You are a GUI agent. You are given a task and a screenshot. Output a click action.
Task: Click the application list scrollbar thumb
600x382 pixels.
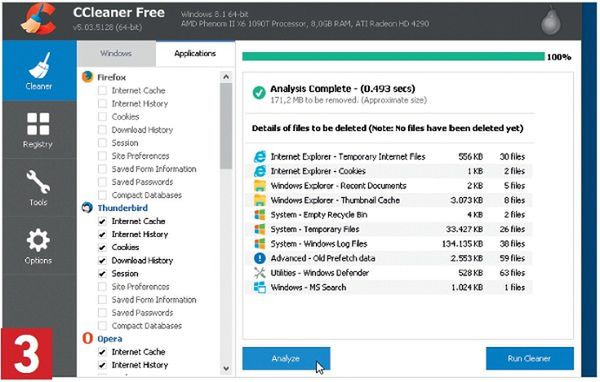[226, 126]
